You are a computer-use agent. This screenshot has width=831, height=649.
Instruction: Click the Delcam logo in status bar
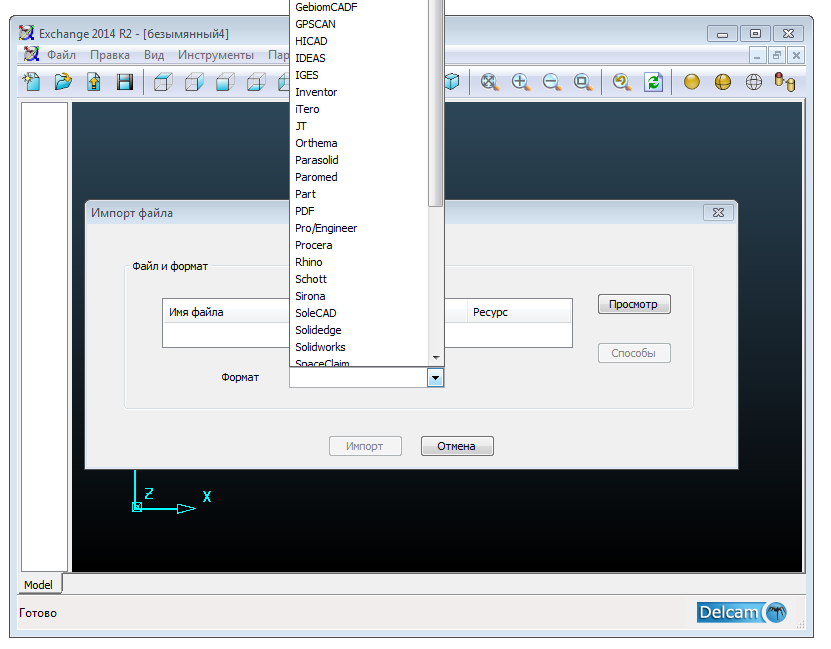(x=742, y=612)
